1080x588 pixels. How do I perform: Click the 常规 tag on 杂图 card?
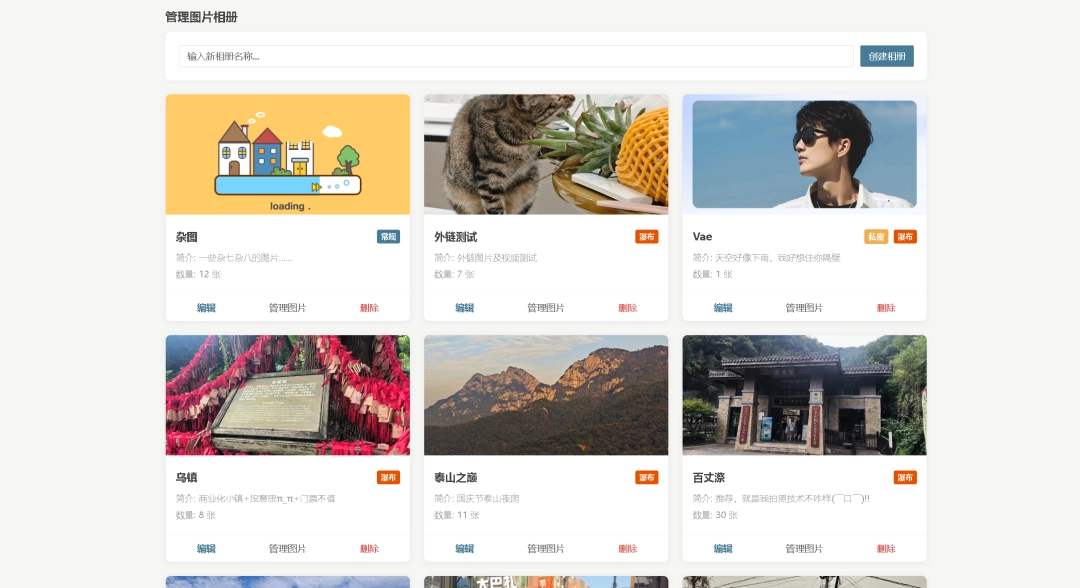click(388, 237)
